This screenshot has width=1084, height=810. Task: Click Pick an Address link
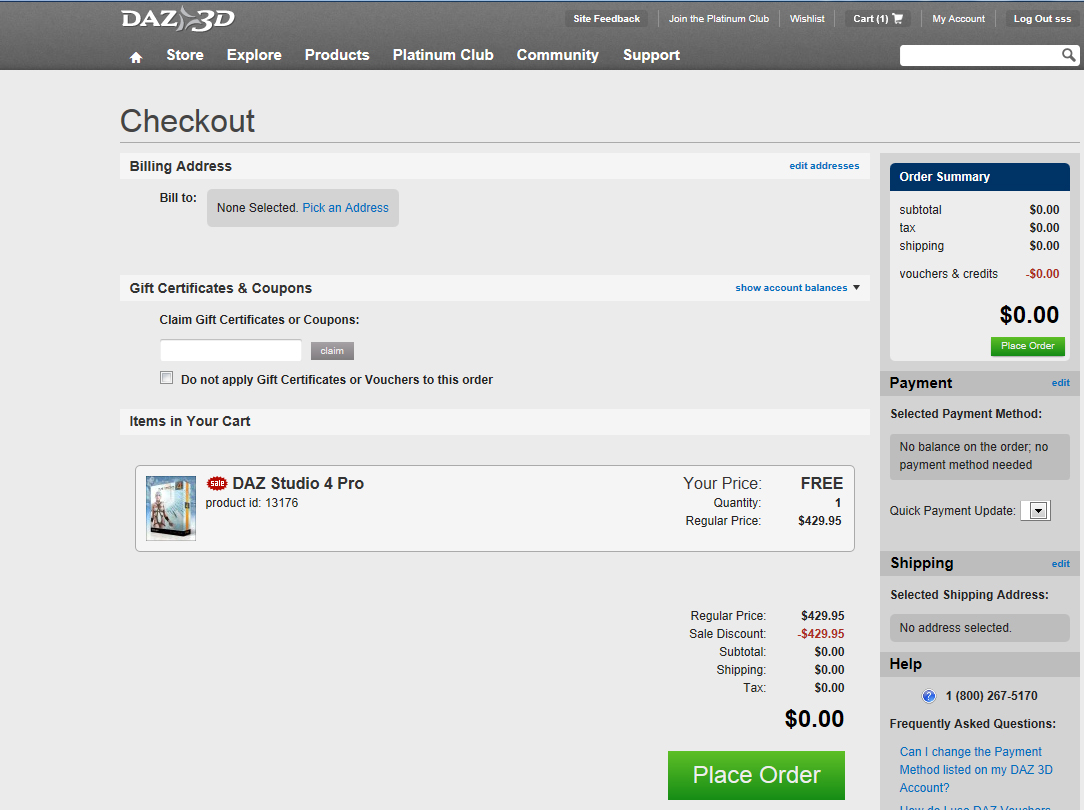345,208
